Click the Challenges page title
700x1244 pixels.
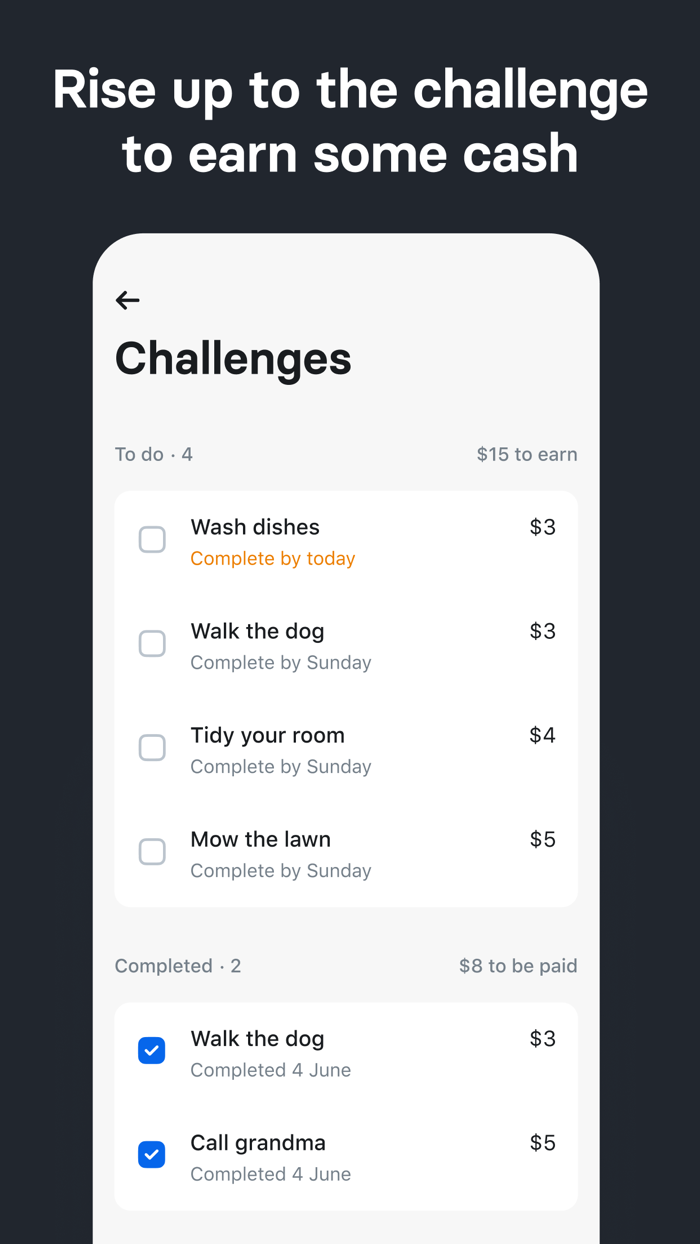point(233,359)
